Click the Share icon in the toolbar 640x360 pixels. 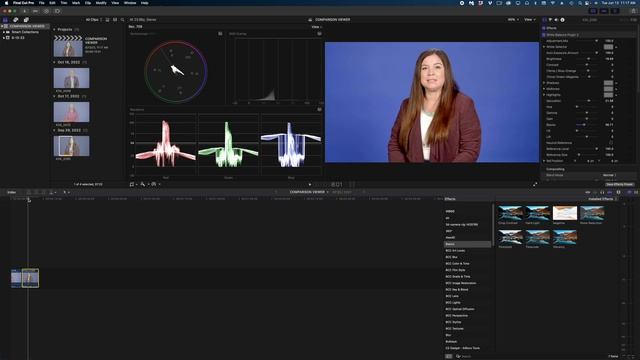coord(634,11)
